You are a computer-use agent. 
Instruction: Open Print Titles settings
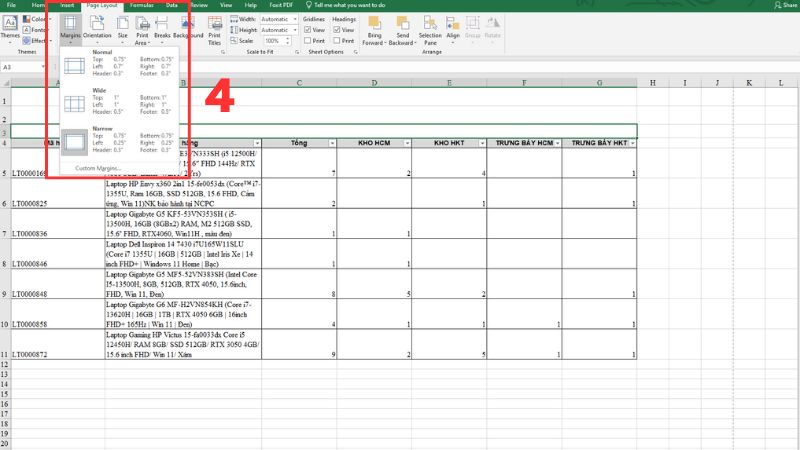tap(215, 30)
